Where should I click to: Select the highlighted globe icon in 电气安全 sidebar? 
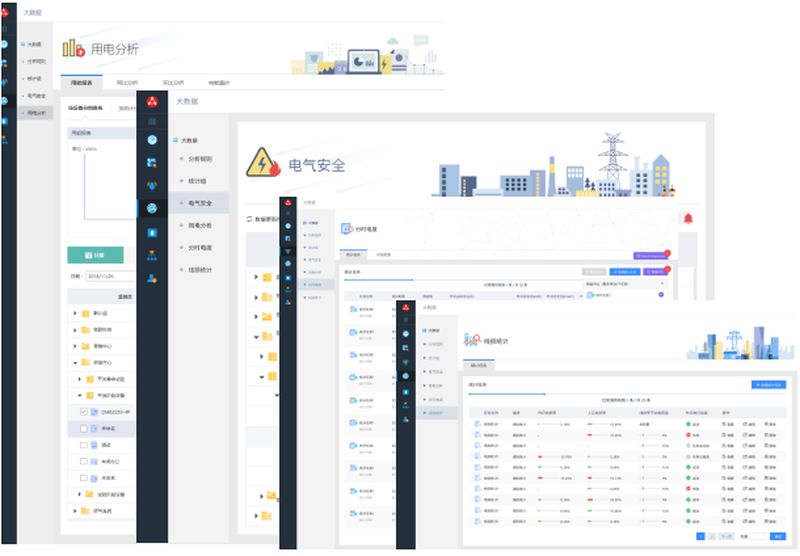[x=152, y=208]
